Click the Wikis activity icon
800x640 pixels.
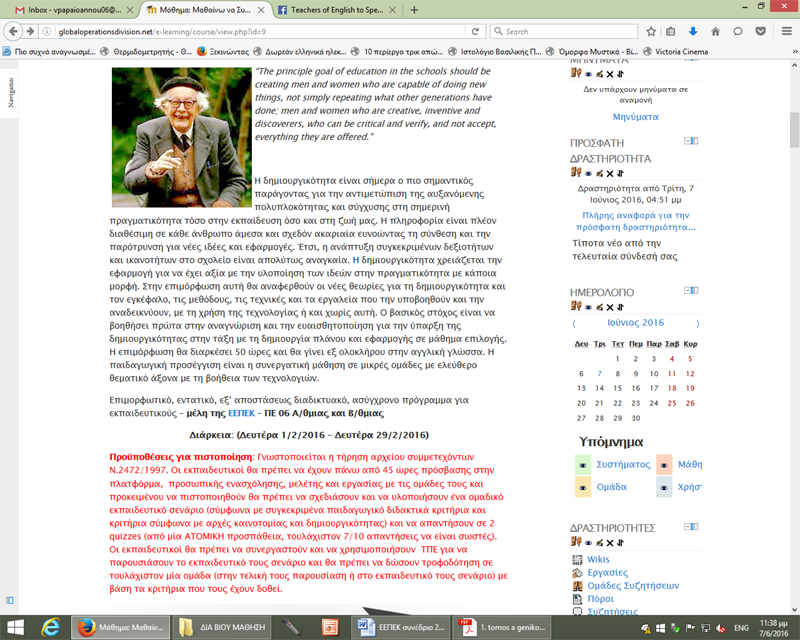(x=577, y=559)
